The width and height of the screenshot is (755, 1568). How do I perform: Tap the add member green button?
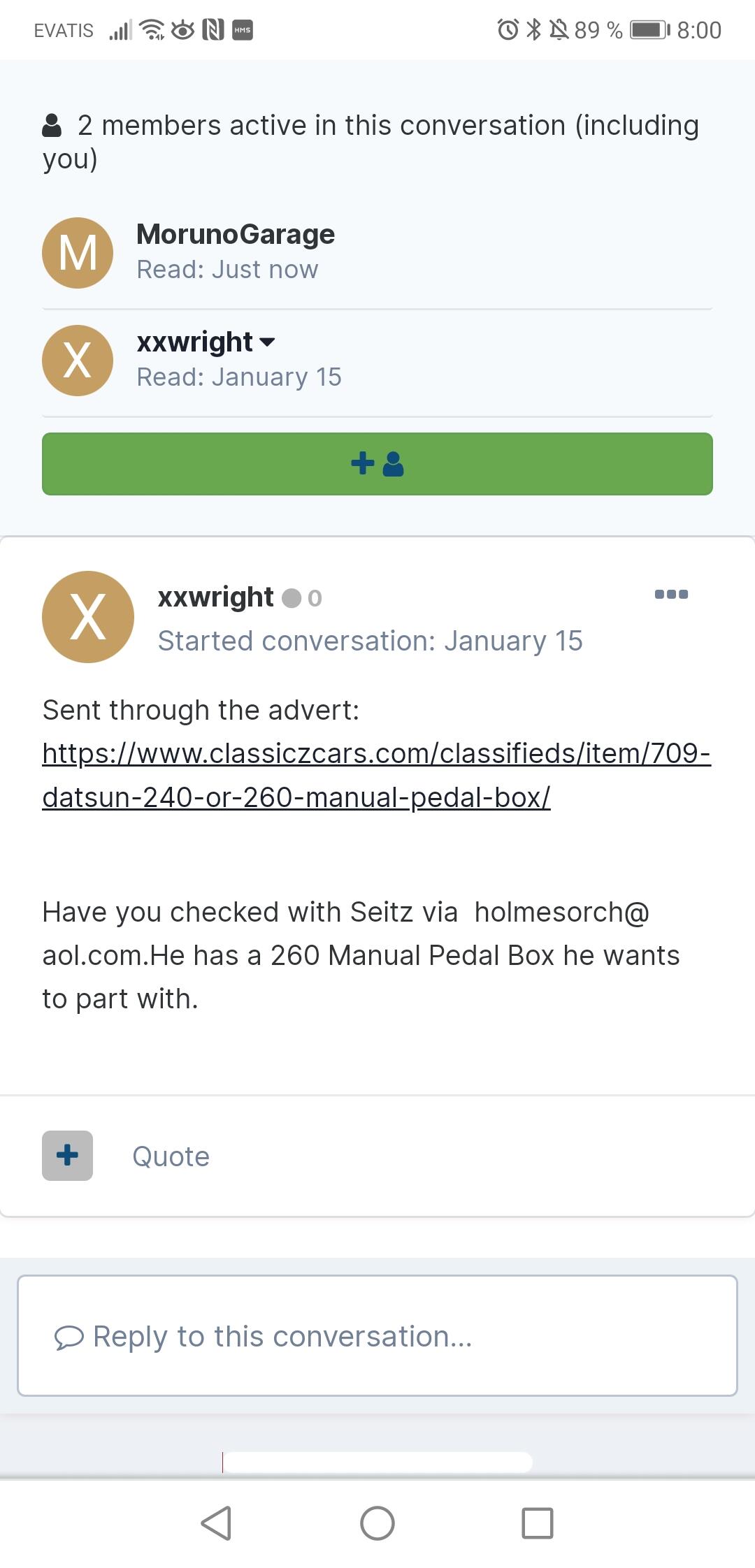tap(377, 464)
